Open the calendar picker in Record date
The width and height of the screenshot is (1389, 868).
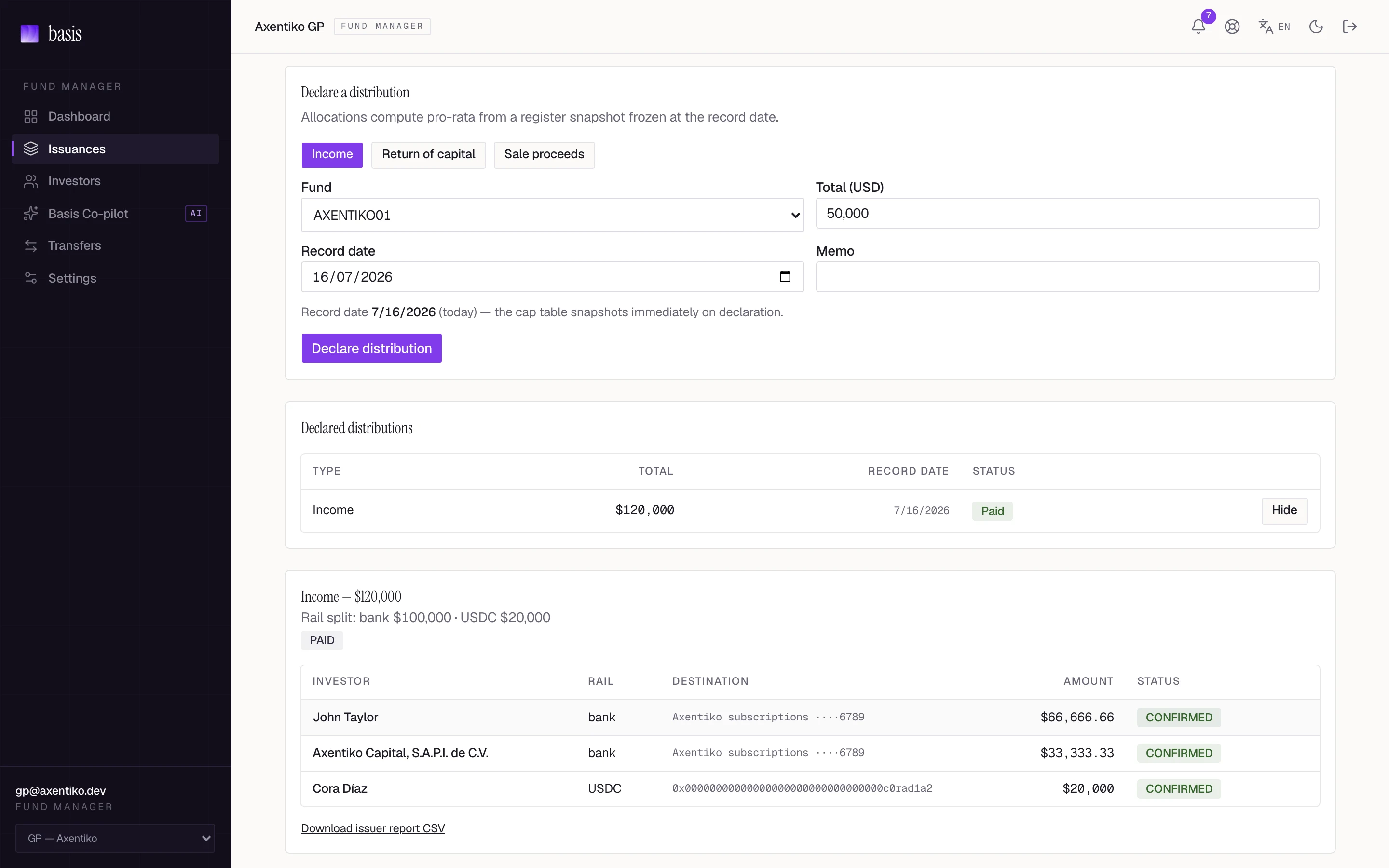[x=785, y=277]
